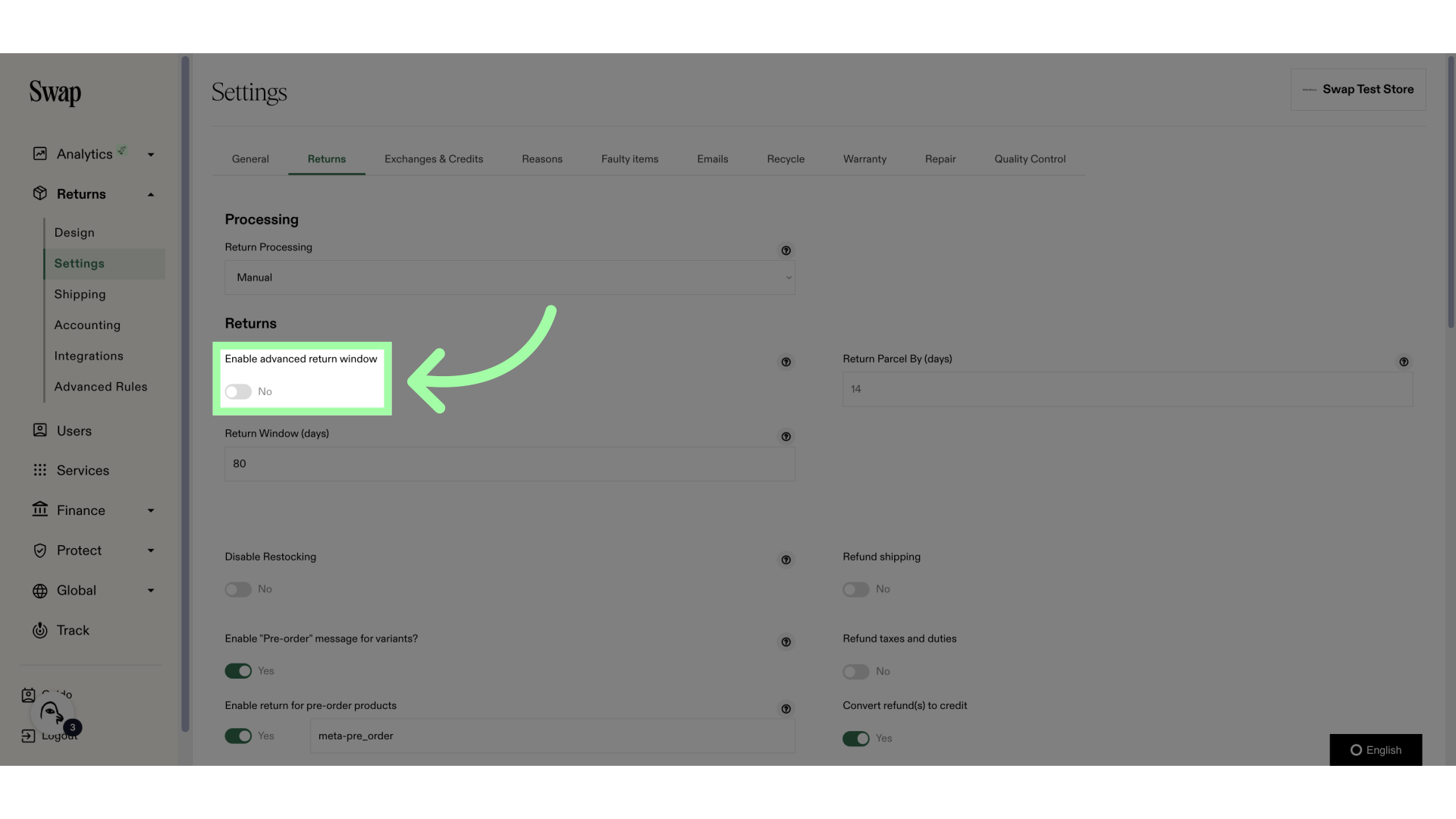The image size is (1456, 819).
Task: Toggle Refund shipping to yes
Action: tap(855, 589)
